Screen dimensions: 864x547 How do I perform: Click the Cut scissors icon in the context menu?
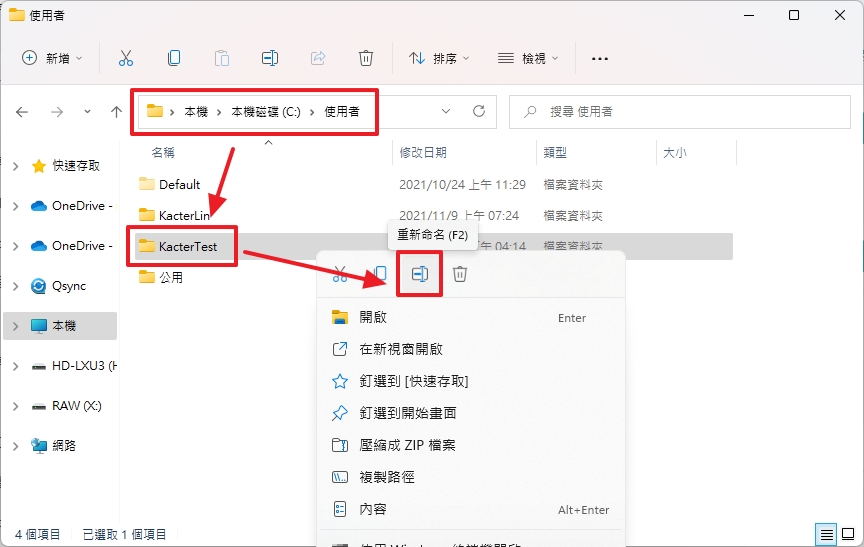click(340, 274)
